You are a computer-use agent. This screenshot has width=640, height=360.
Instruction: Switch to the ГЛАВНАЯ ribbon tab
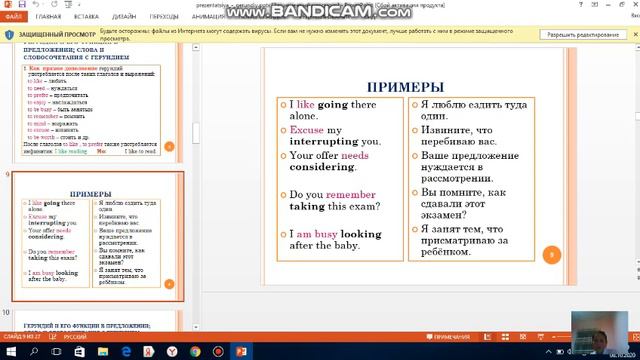pyautogui.click(x=48, y=17)
